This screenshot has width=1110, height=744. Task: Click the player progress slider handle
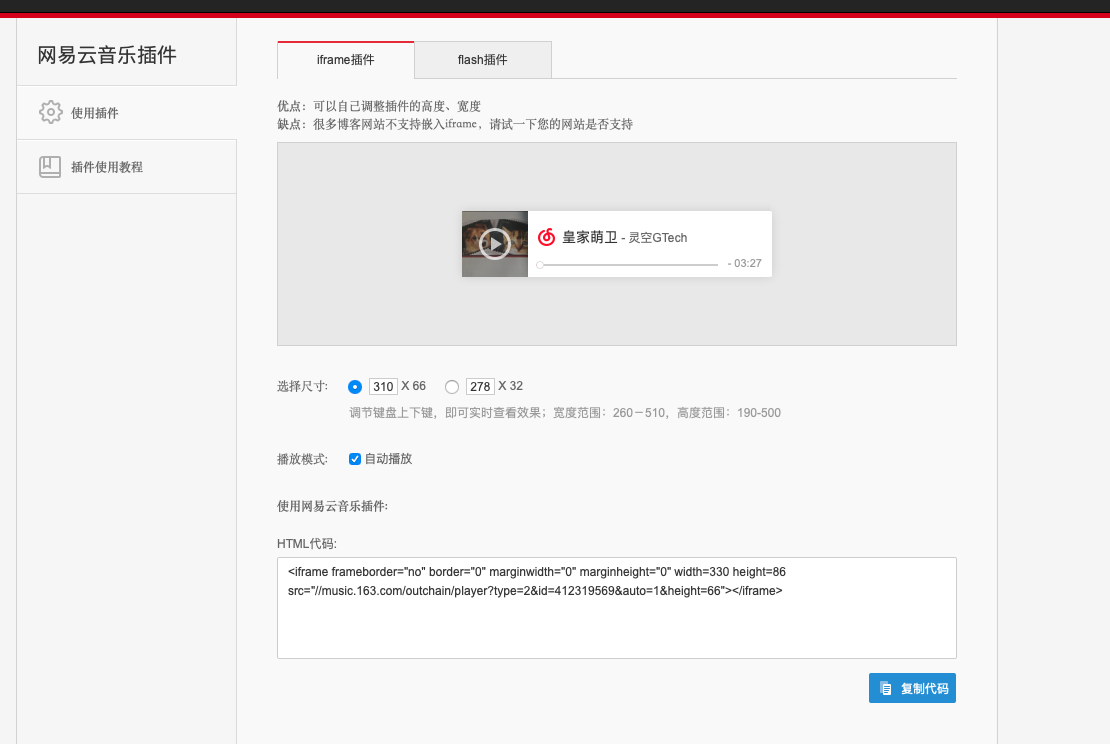(540, 265)
